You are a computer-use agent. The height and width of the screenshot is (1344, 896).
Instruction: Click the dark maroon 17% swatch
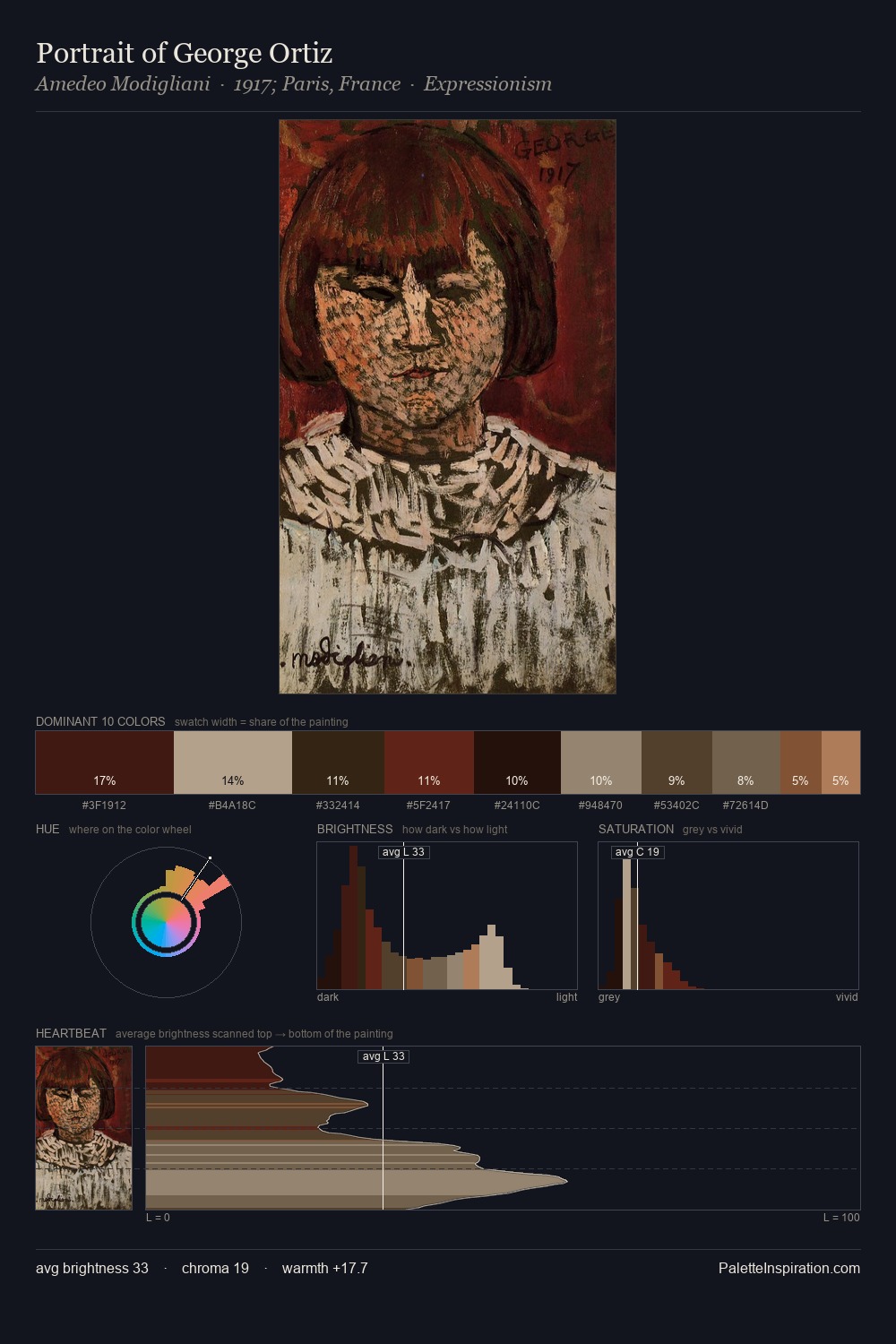[105, 762]
